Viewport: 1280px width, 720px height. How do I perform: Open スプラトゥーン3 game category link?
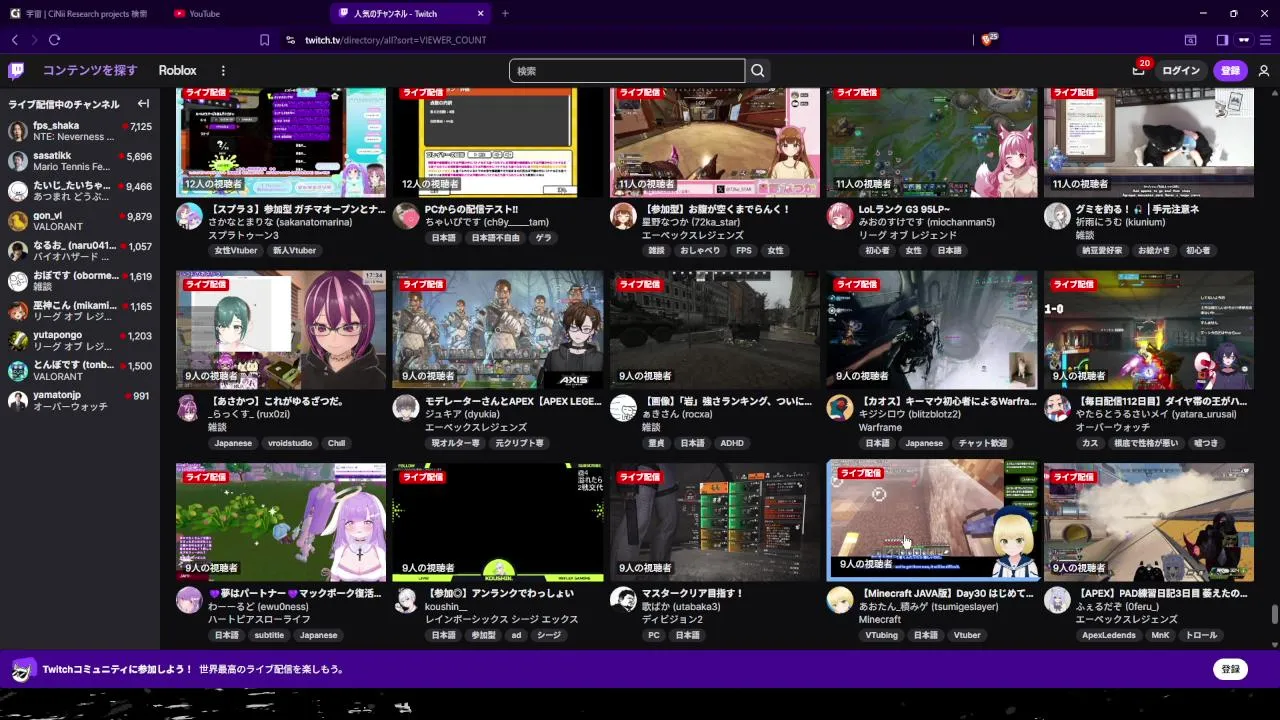(243, 235)
